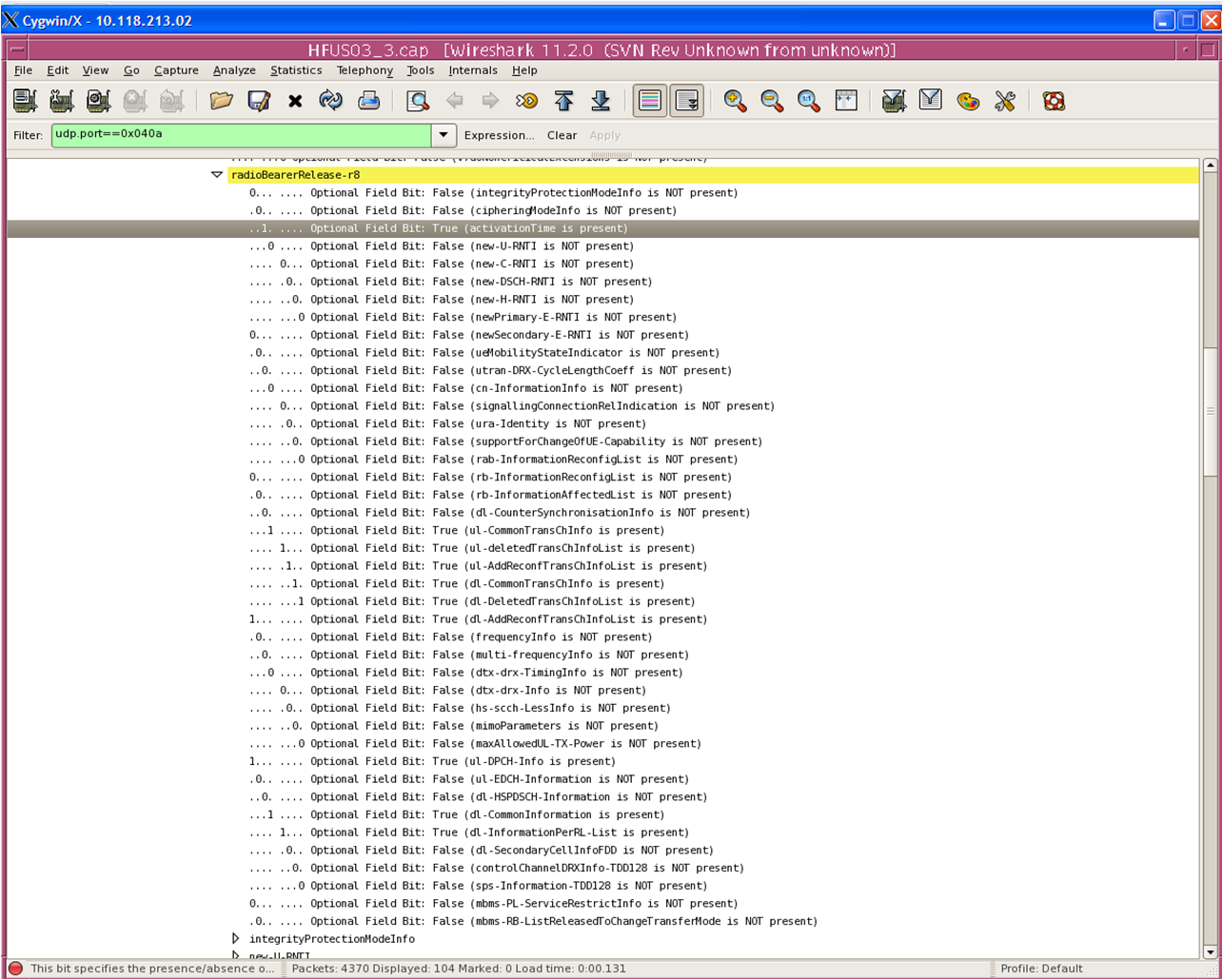Click the Expression... button

pos(499,135)
